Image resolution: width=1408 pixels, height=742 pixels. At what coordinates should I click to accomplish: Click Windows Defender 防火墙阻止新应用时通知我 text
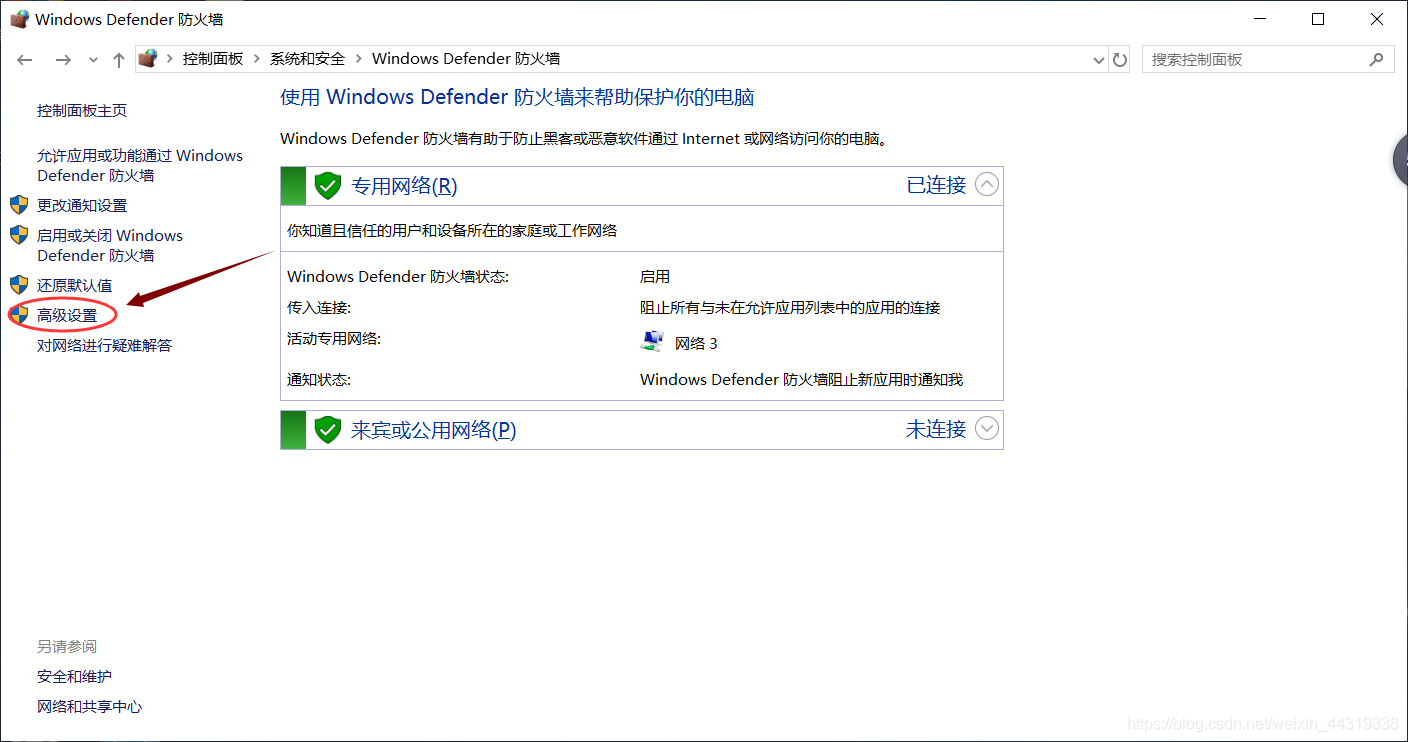[801, 380]
